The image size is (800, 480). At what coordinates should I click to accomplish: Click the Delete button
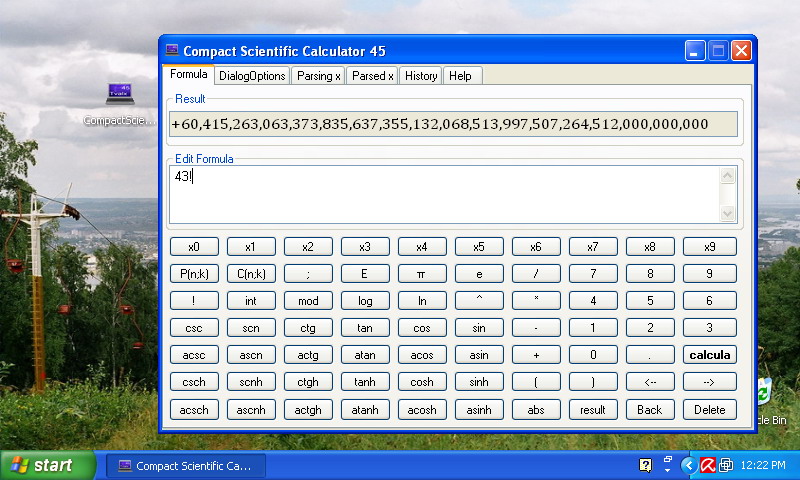point(710,410)
